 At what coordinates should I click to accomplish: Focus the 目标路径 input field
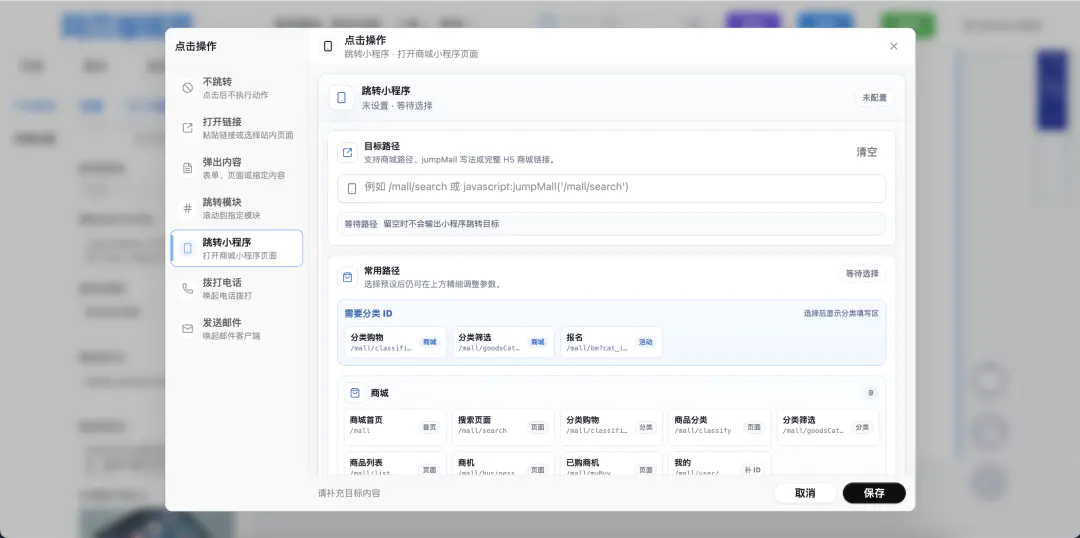612,188
